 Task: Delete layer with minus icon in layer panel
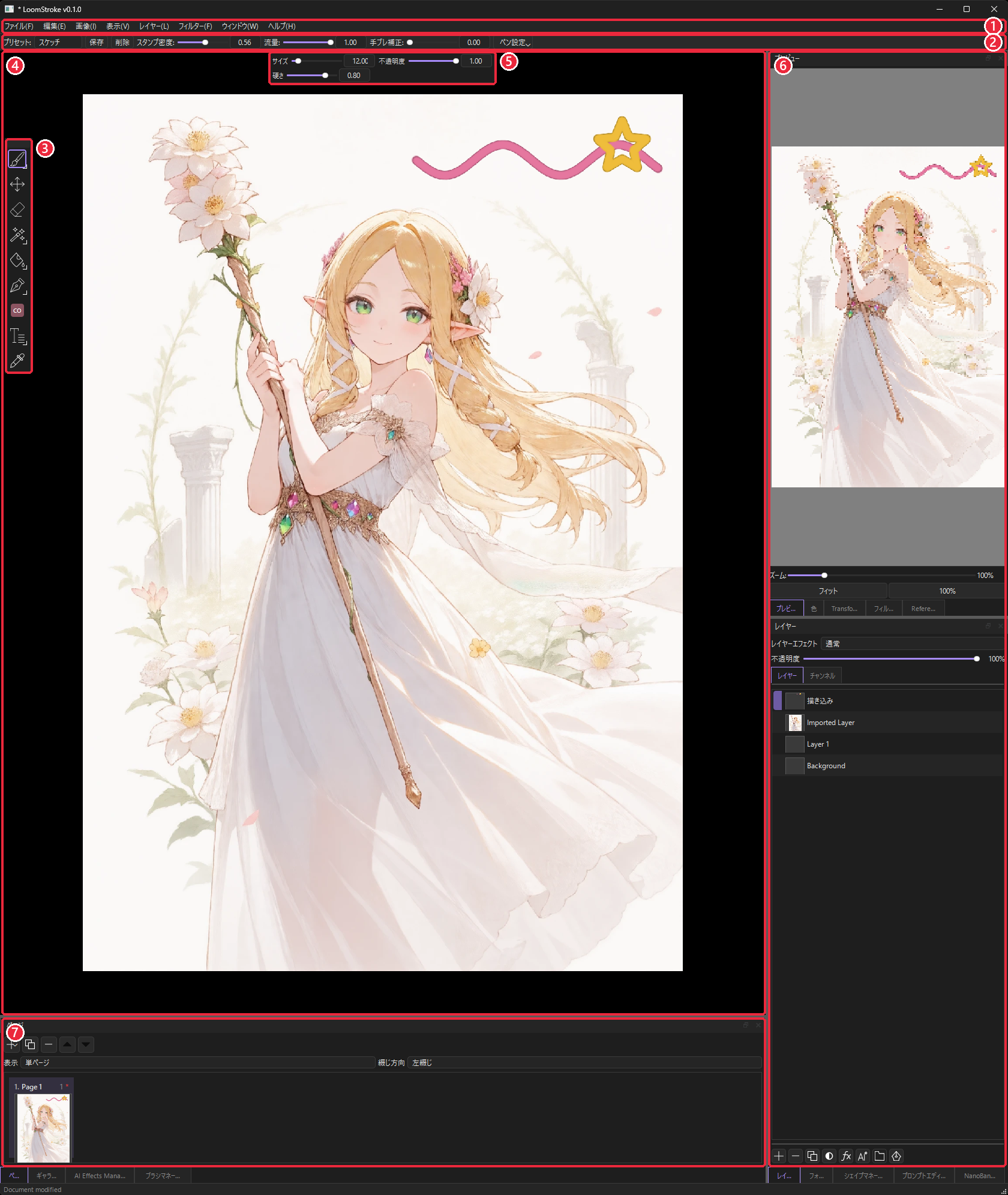[796, 1155]
